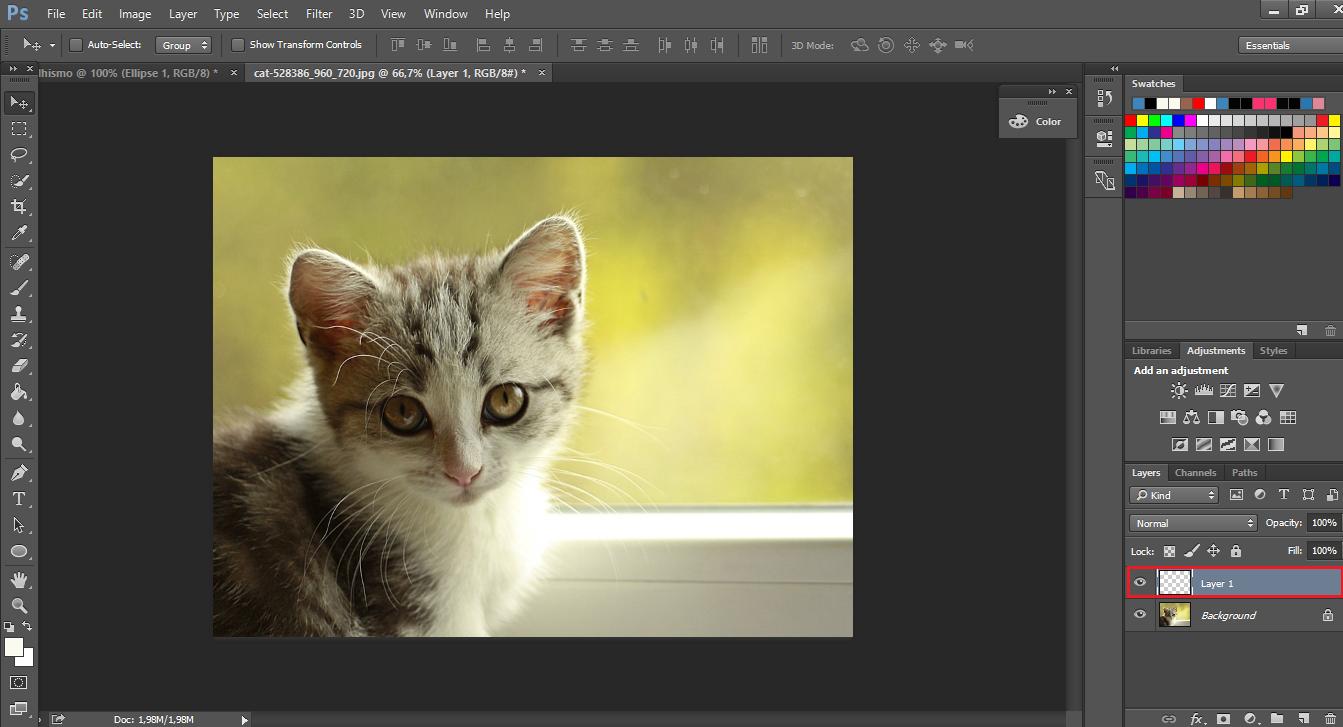Open the Filter menu
Screen dimensions: 1343x727
click(x=319, y=14)
